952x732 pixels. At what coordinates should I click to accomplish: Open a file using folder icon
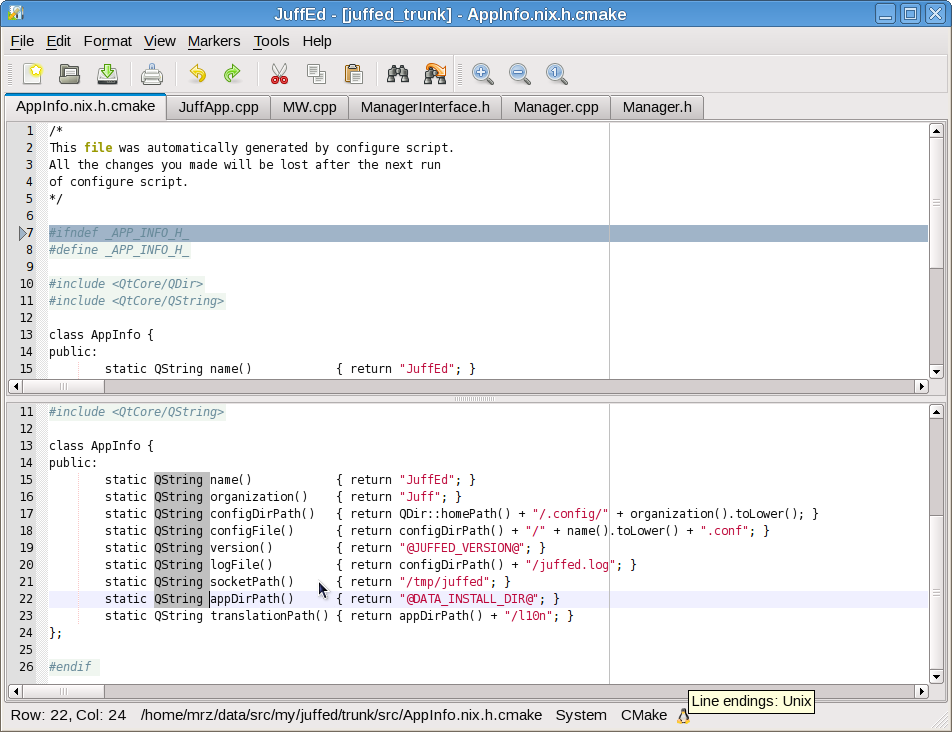[69, 74]
